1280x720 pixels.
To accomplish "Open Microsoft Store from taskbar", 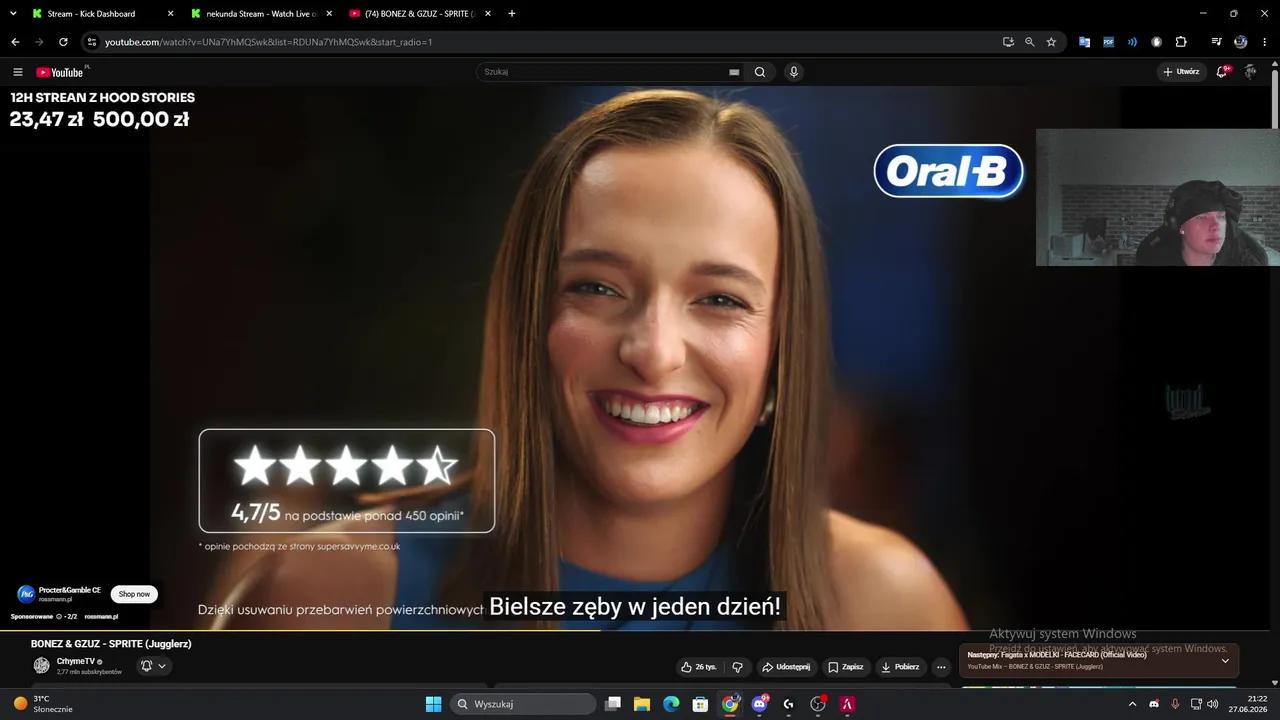I will (701, 704).
